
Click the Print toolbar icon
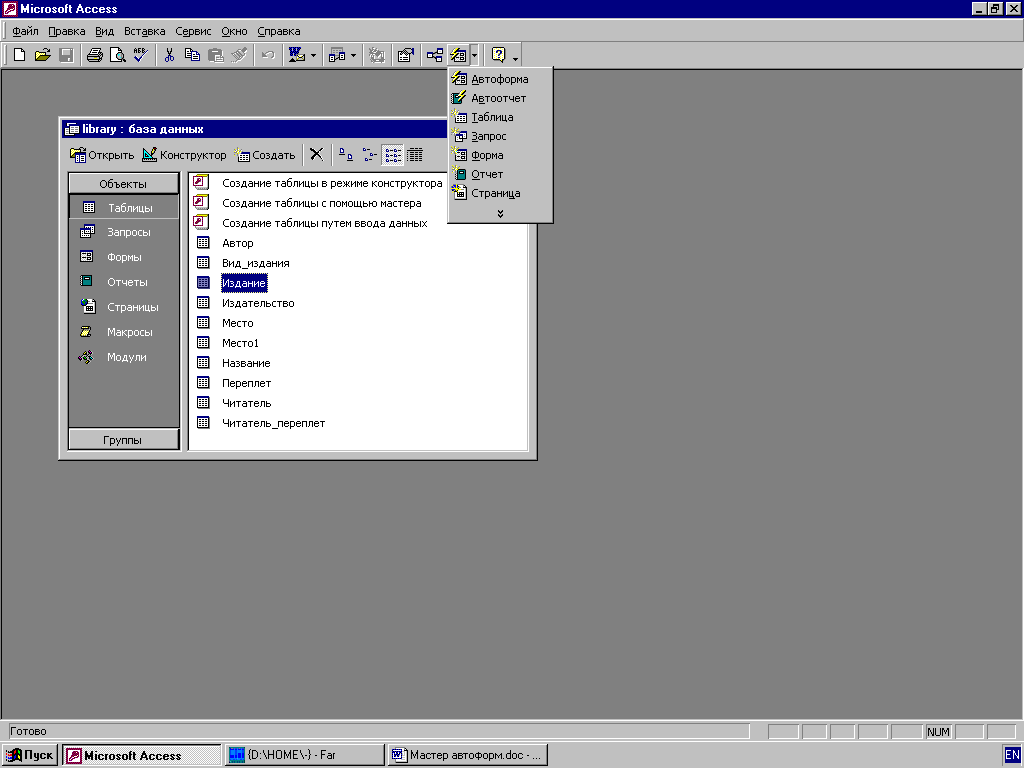tap(95, 56)
